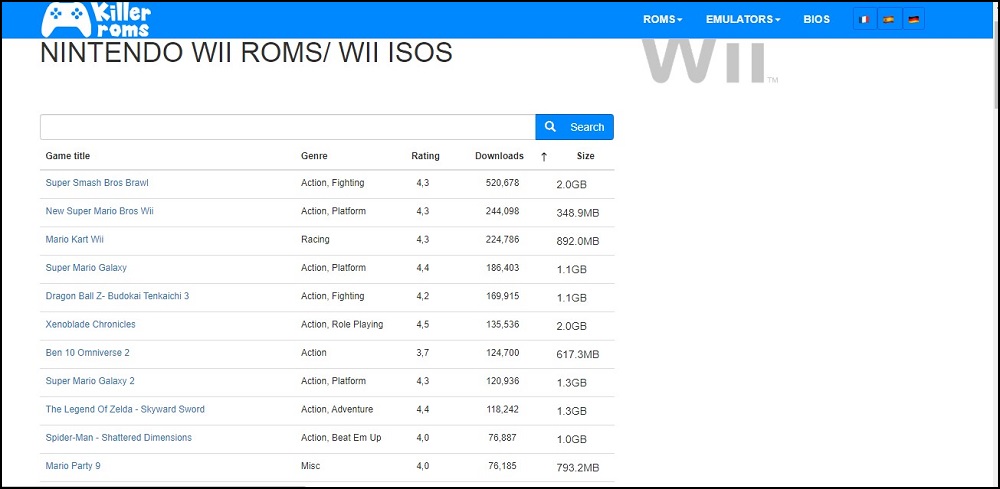The image size is (1000, 489).
Task: Sort table by Game title column
Action: pyautogui.click(x=68, y=156)
